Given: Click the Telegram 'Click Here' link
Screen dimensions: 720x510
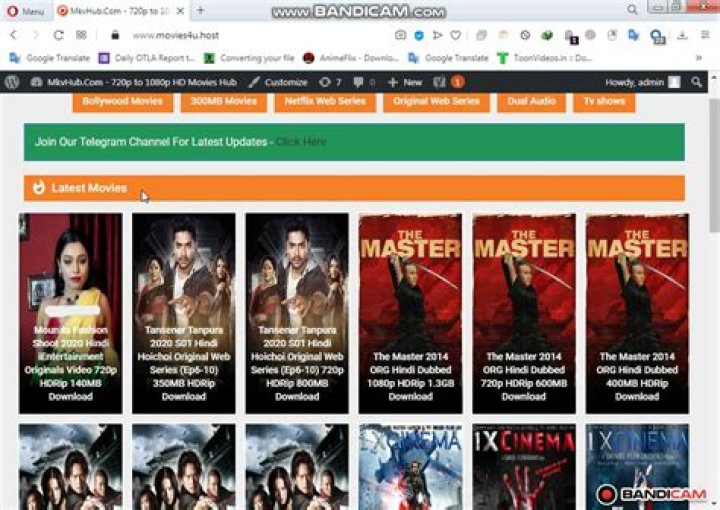Looking at the screenshot, I should 301,142.
